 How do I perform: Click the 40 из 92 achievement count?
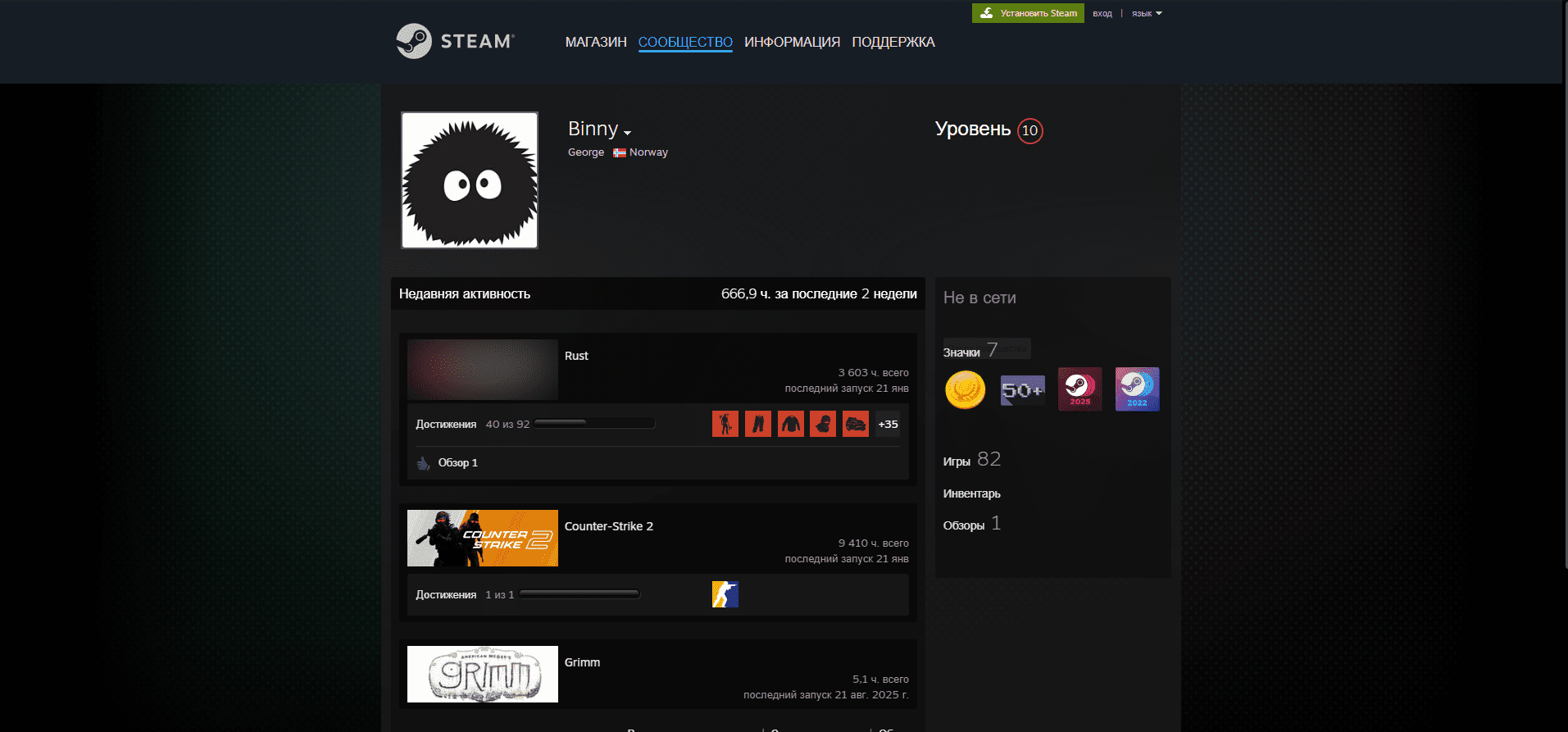click(x=507, y=425)
